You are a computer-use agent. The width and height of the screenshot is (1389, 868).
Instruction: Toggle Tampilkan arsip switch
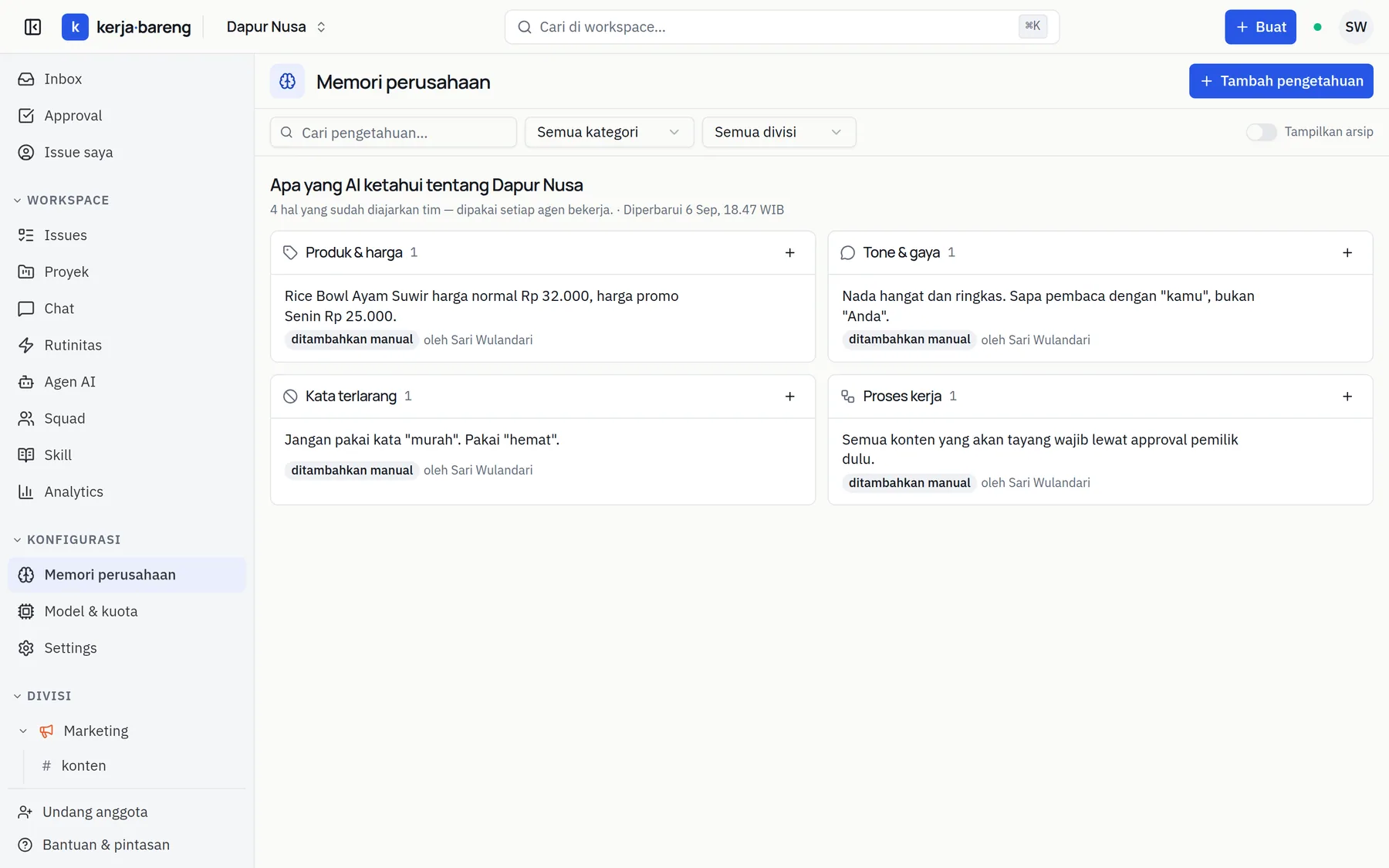[1261, 132]
